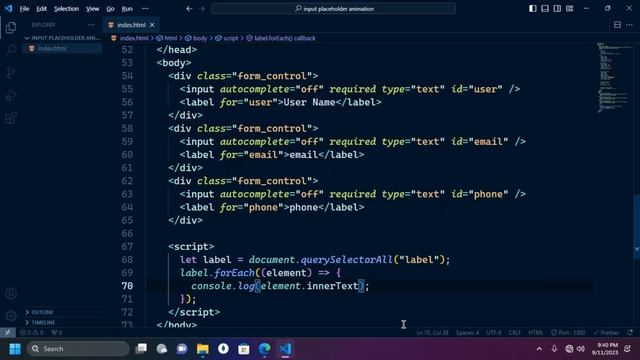Image resolution: width=640 pixels, height=360 pixels.
Task: Click querySelectorAll on line 68
Action: coord(347,260)
